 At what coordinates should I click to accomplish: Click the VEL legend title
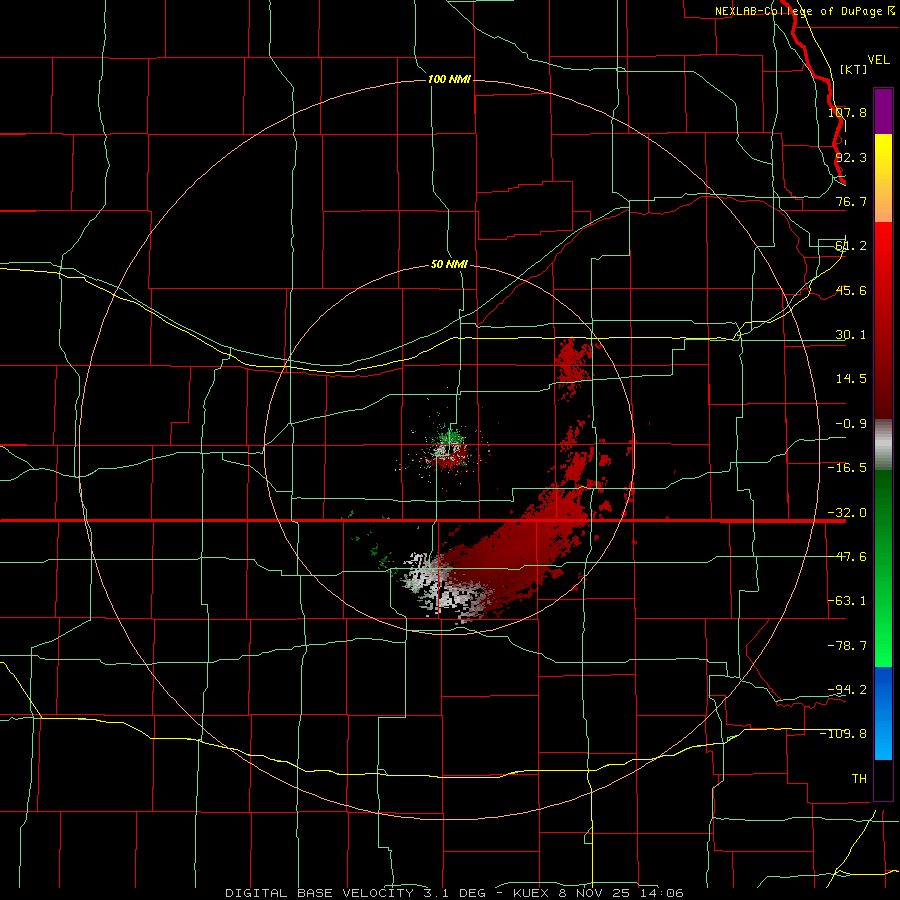878,60
